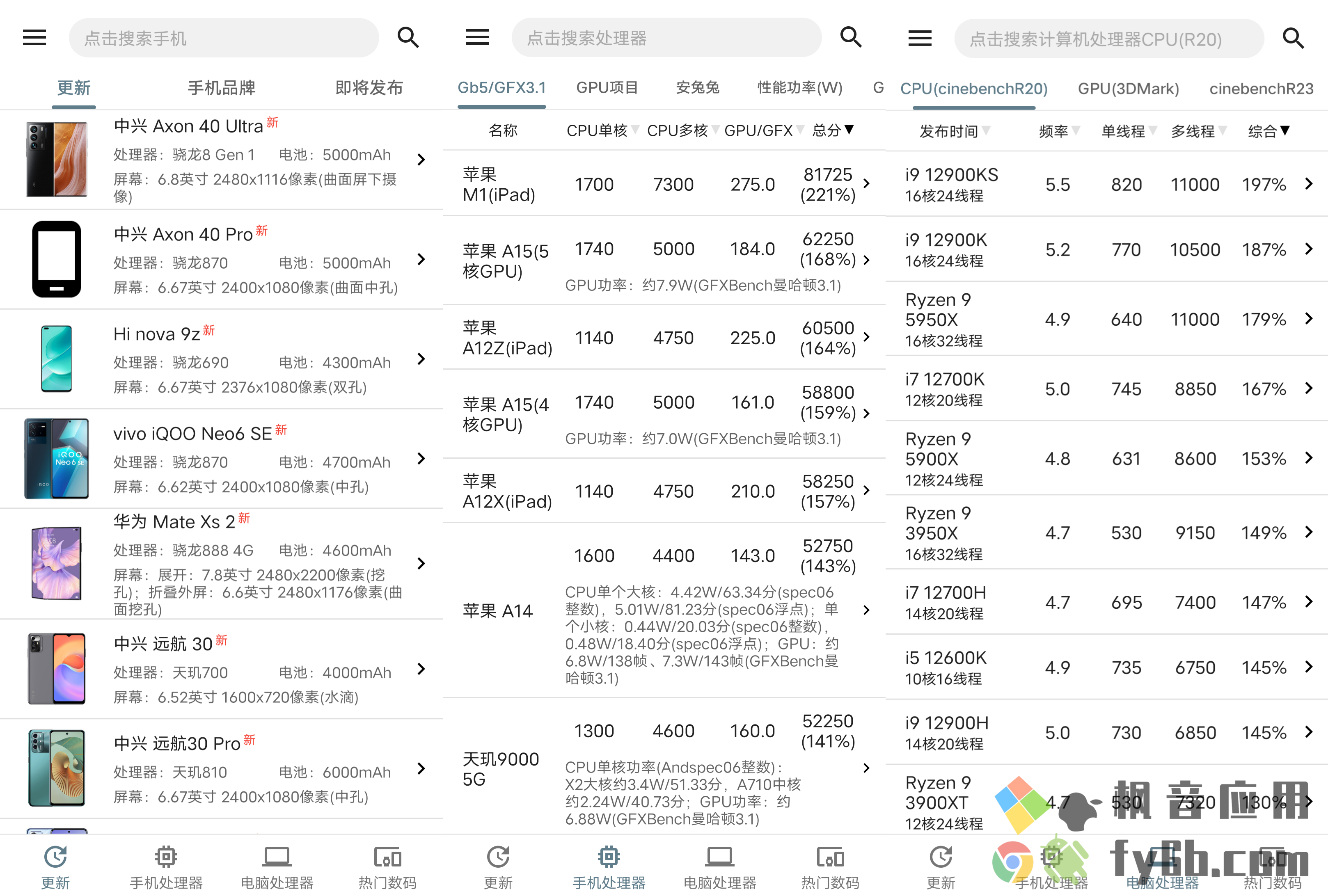Tap the search icon beside CPU(R20) search box
1328x896 pixels.
1293,38
